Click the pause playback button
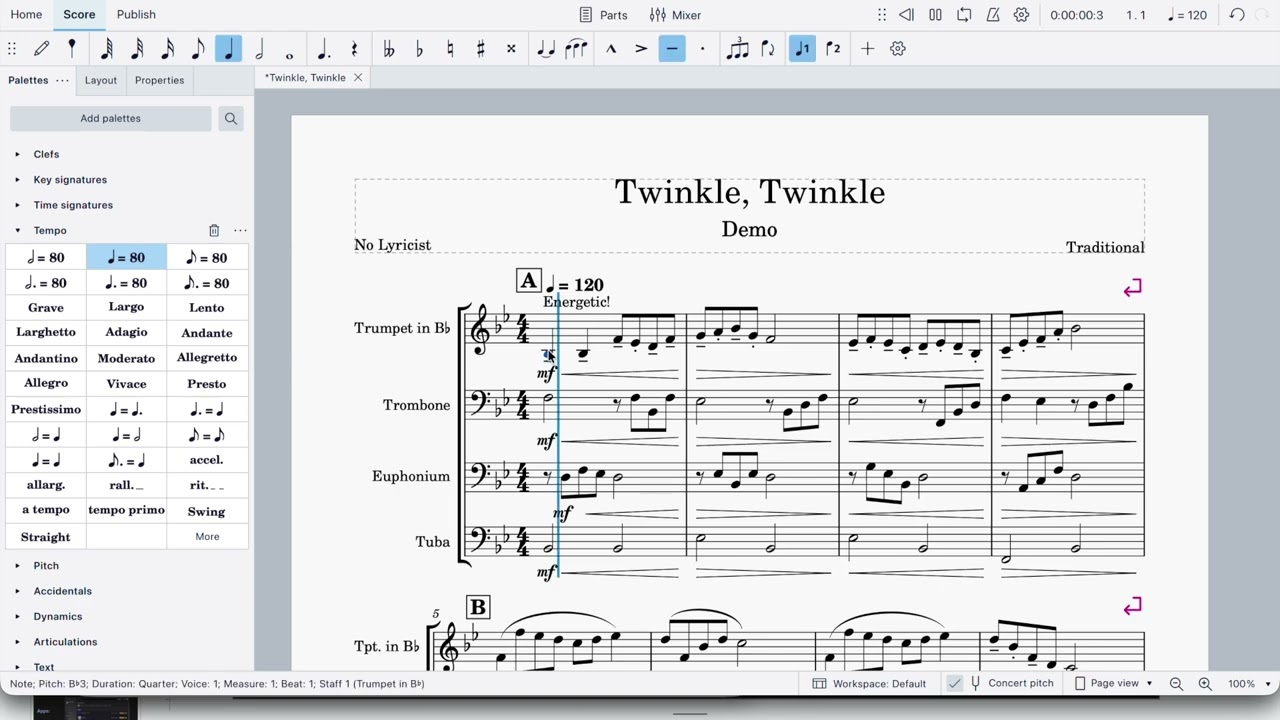 click(935, 15)
